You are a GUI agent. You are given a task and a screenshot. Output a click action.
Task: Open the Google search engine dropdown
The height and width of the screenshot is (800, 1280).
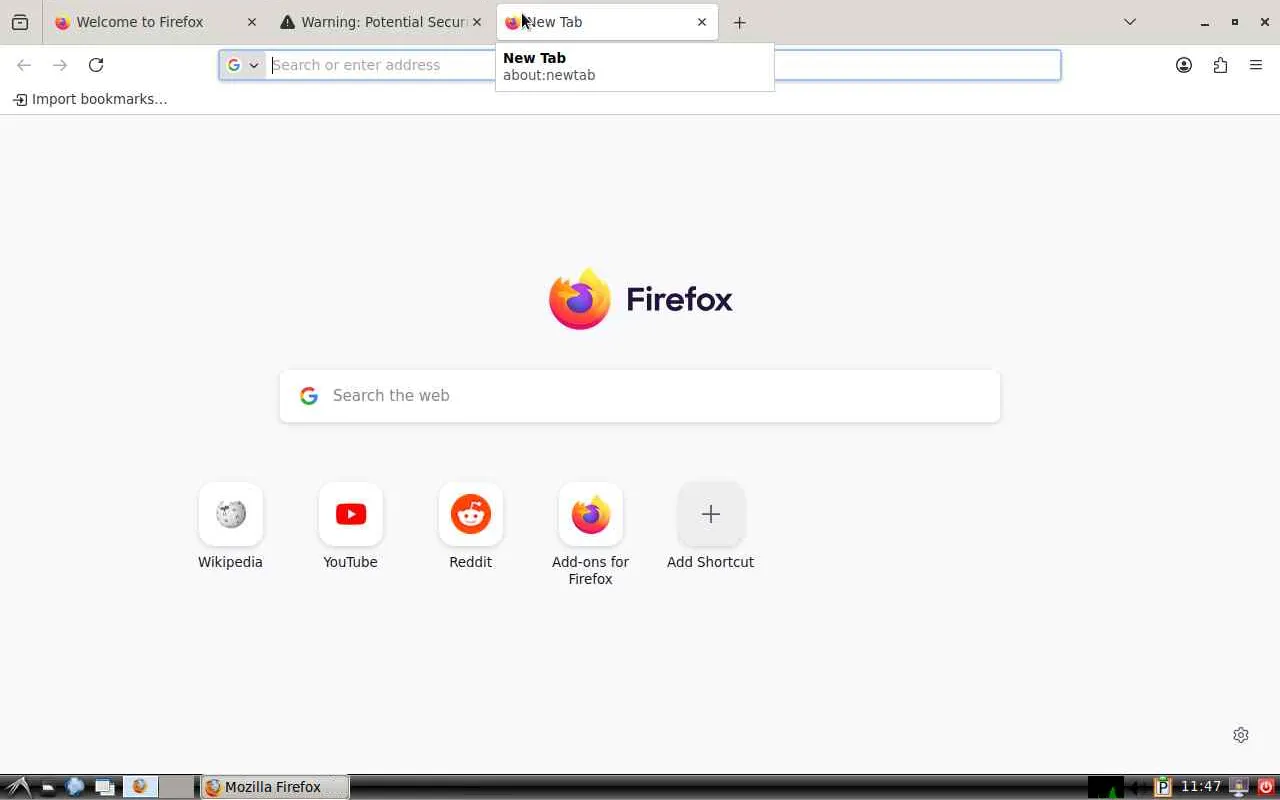(x=243, y=65)
